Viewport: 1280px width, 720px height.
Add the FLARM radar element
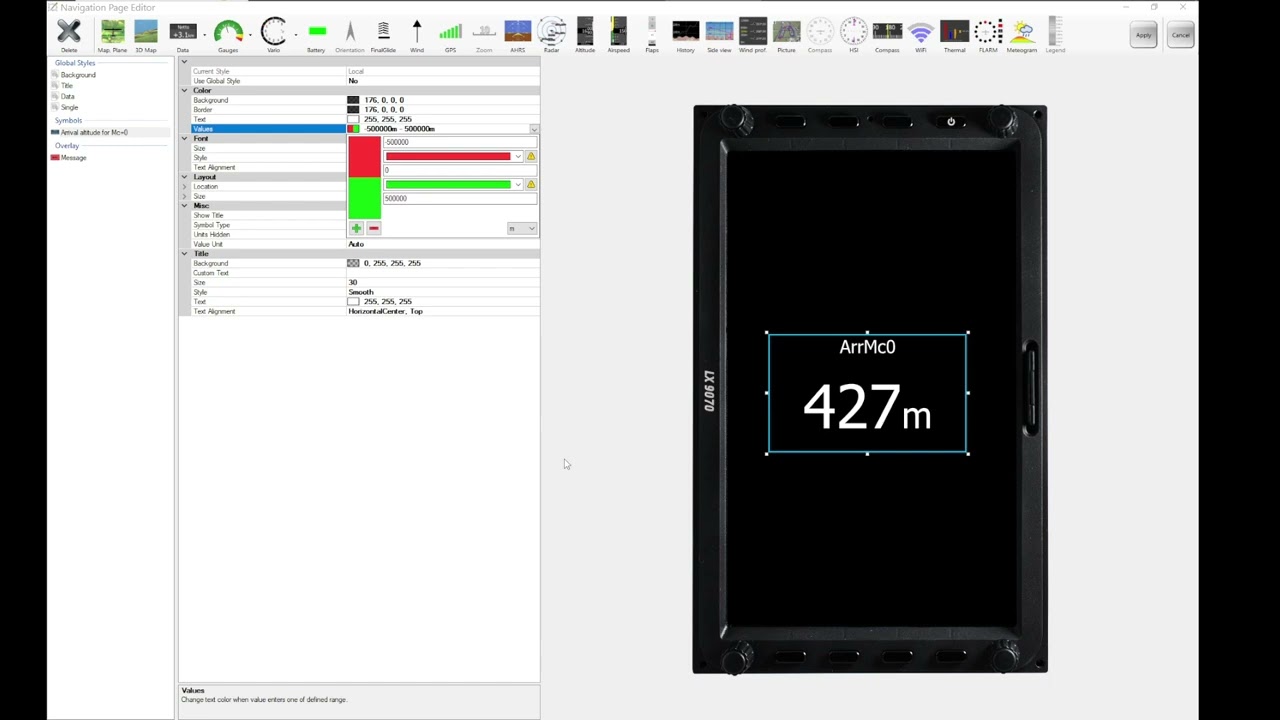pyautogui.click(x=988, y=34)
